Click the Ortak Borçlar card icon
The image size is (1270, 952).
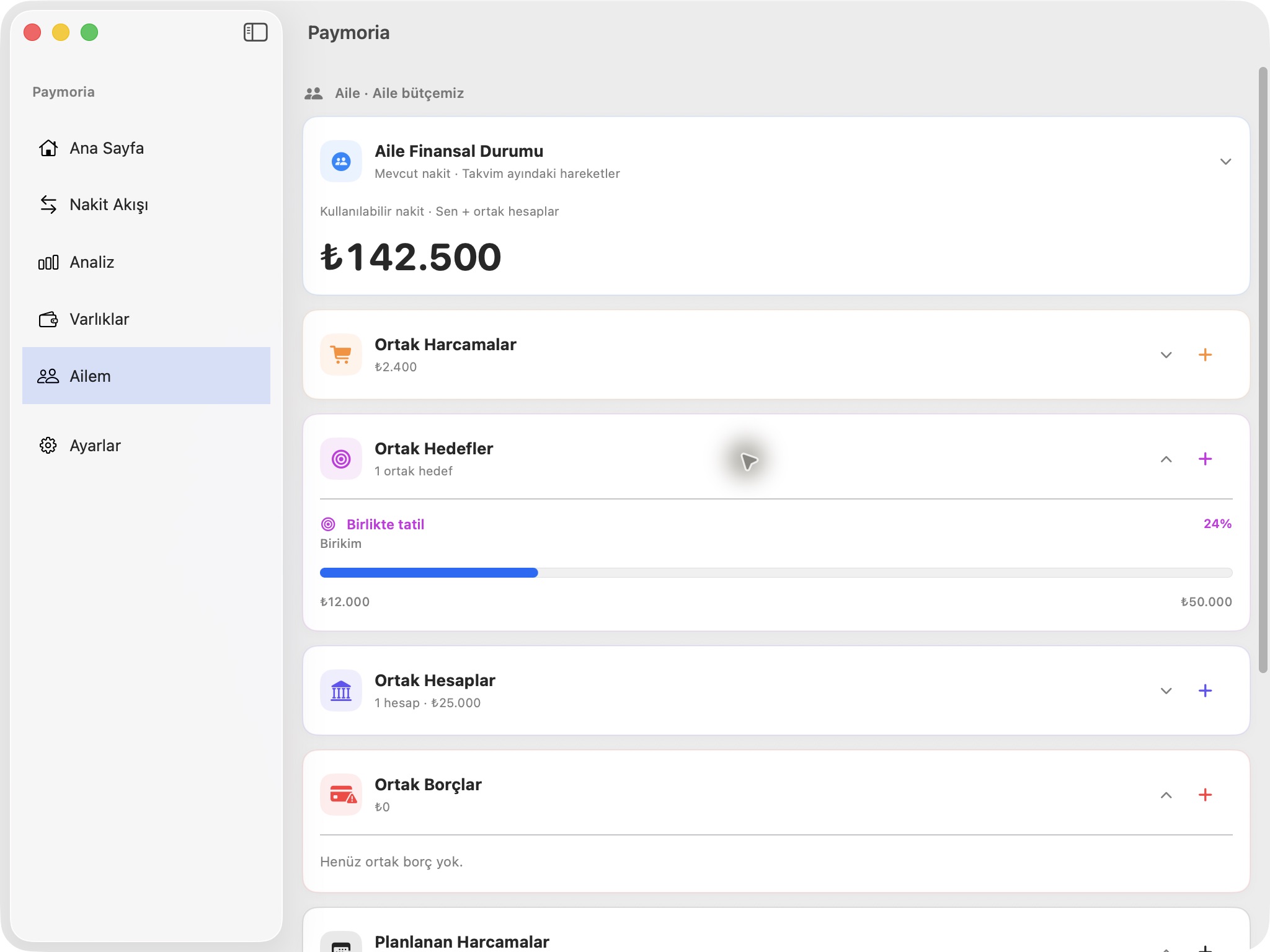coord(341,795)
